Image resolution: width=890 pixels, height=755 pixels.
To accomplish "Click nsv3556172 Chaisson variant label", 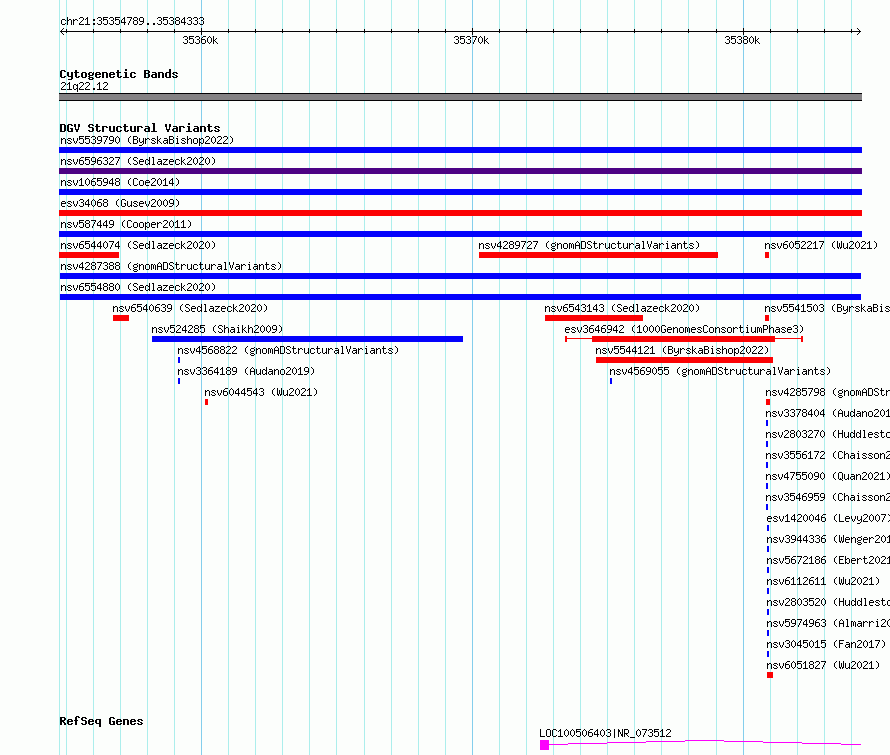I will (828, 455).
